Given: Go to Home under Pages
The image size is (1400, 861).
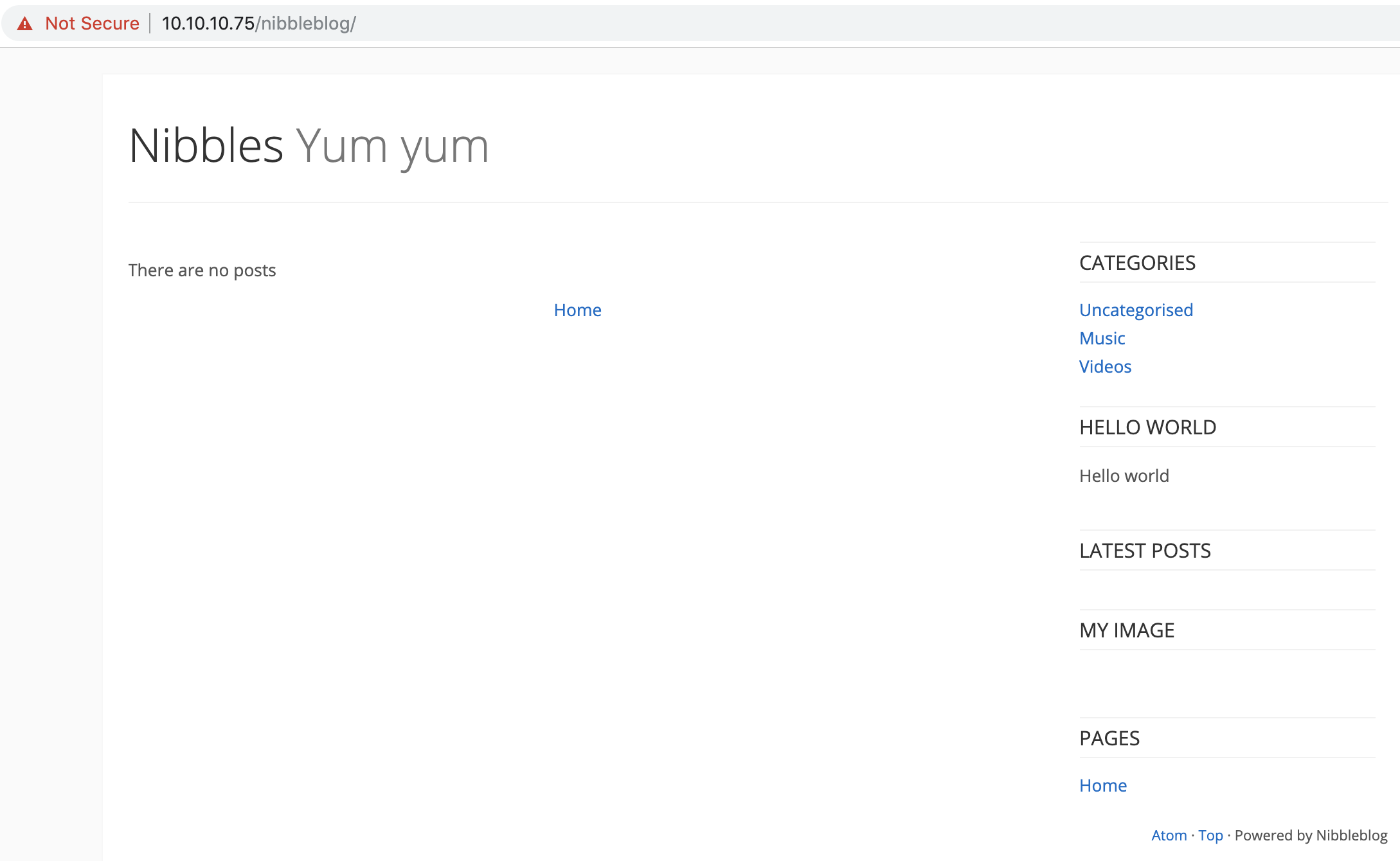Looking at the screenshot, I should click(x=1103, y=786).
